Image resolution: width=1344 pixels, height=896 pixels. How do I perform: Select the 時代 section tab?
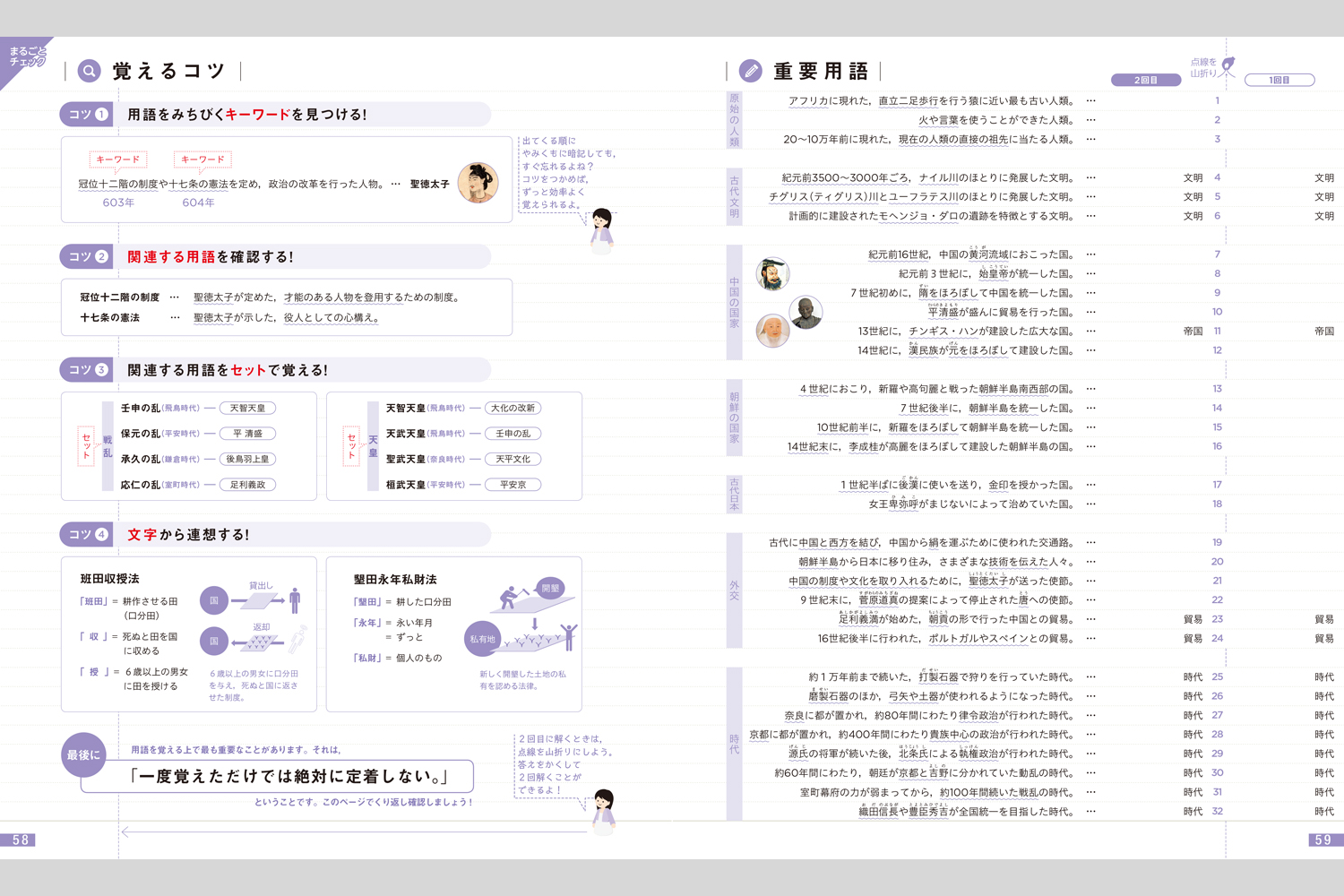click(x=734, y=744)
